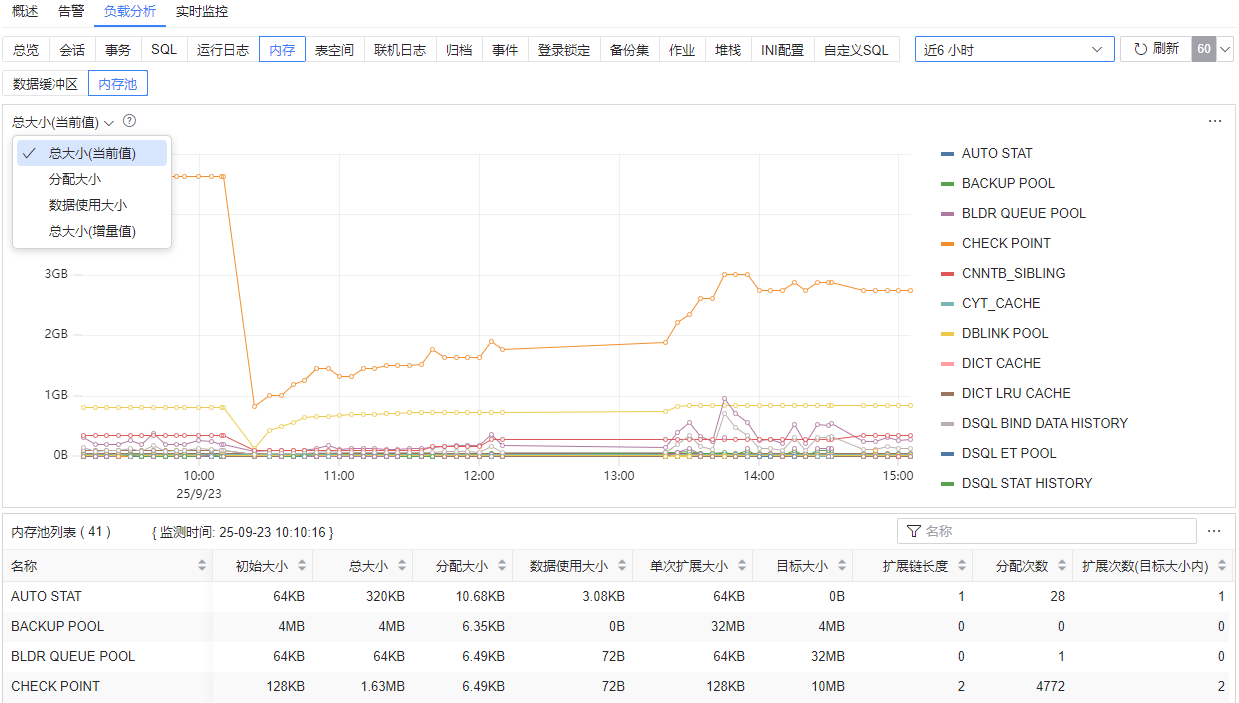Switch to the 告警 top tab

[71, 12]
